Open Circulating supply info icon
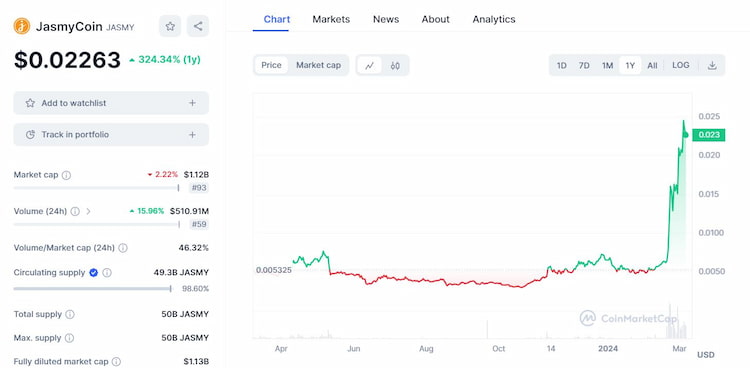 click(x=107, y=273)
